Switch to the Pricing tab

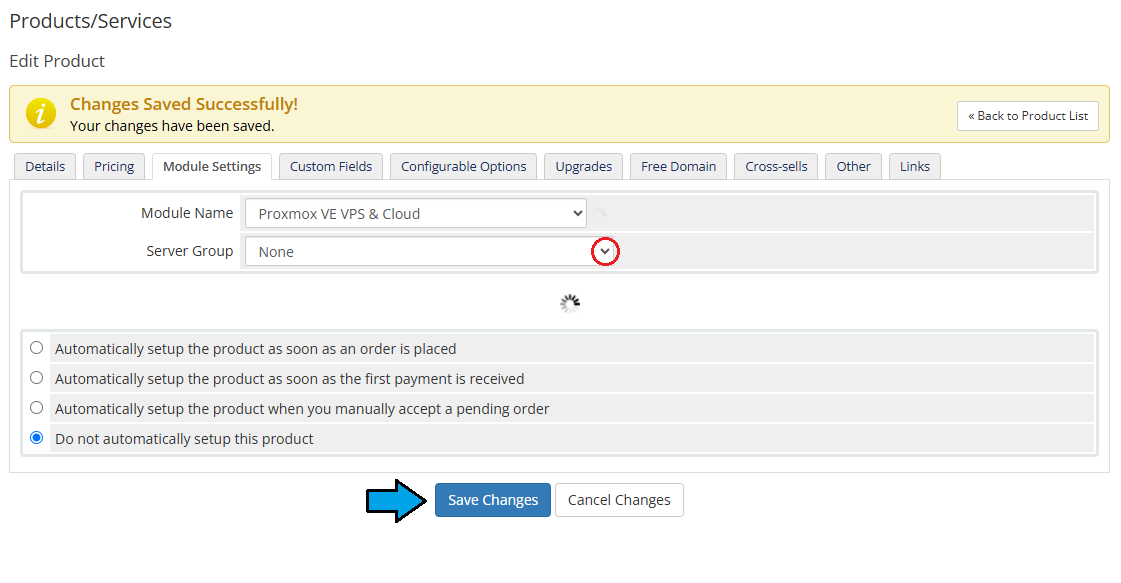[114, 166]
